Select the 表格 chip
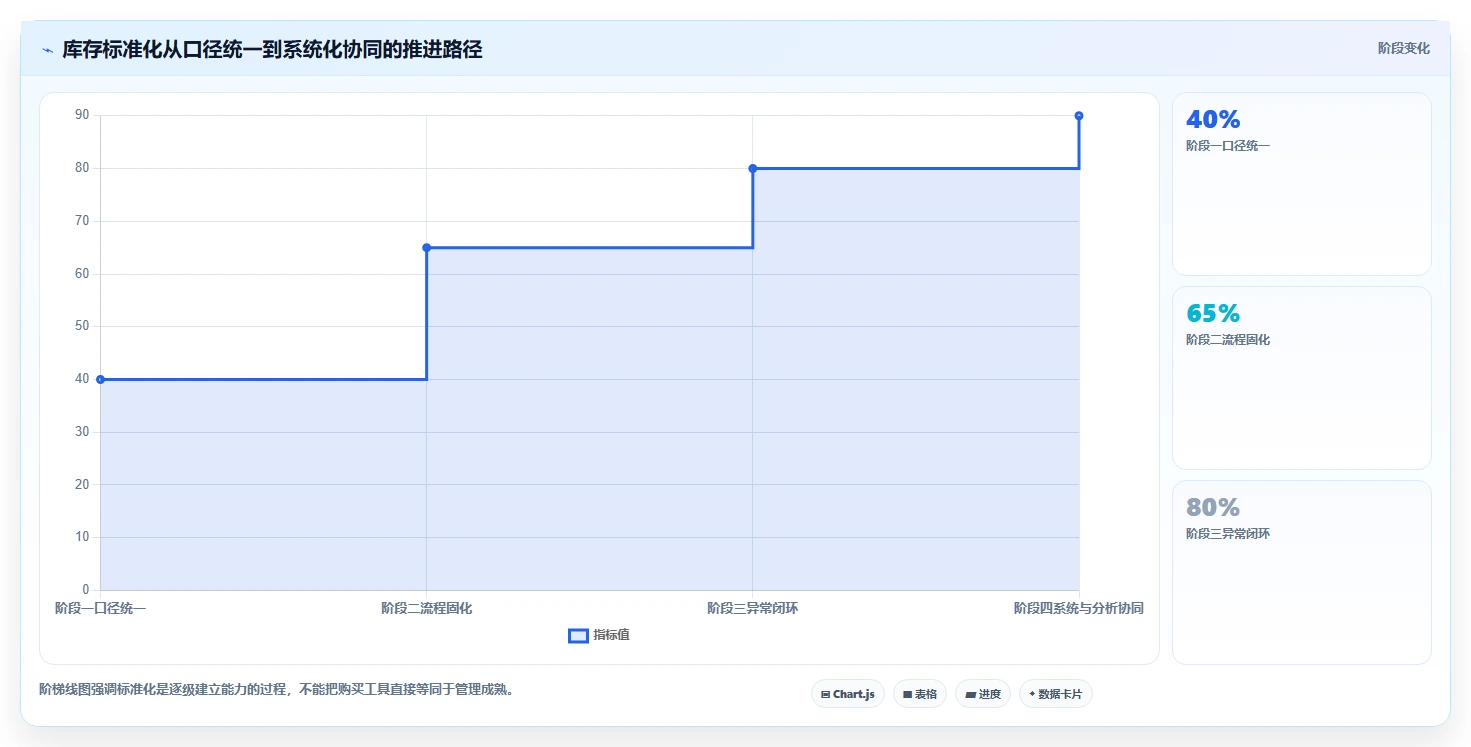The width and height of the screenshot is (1471, 747). 920,694
